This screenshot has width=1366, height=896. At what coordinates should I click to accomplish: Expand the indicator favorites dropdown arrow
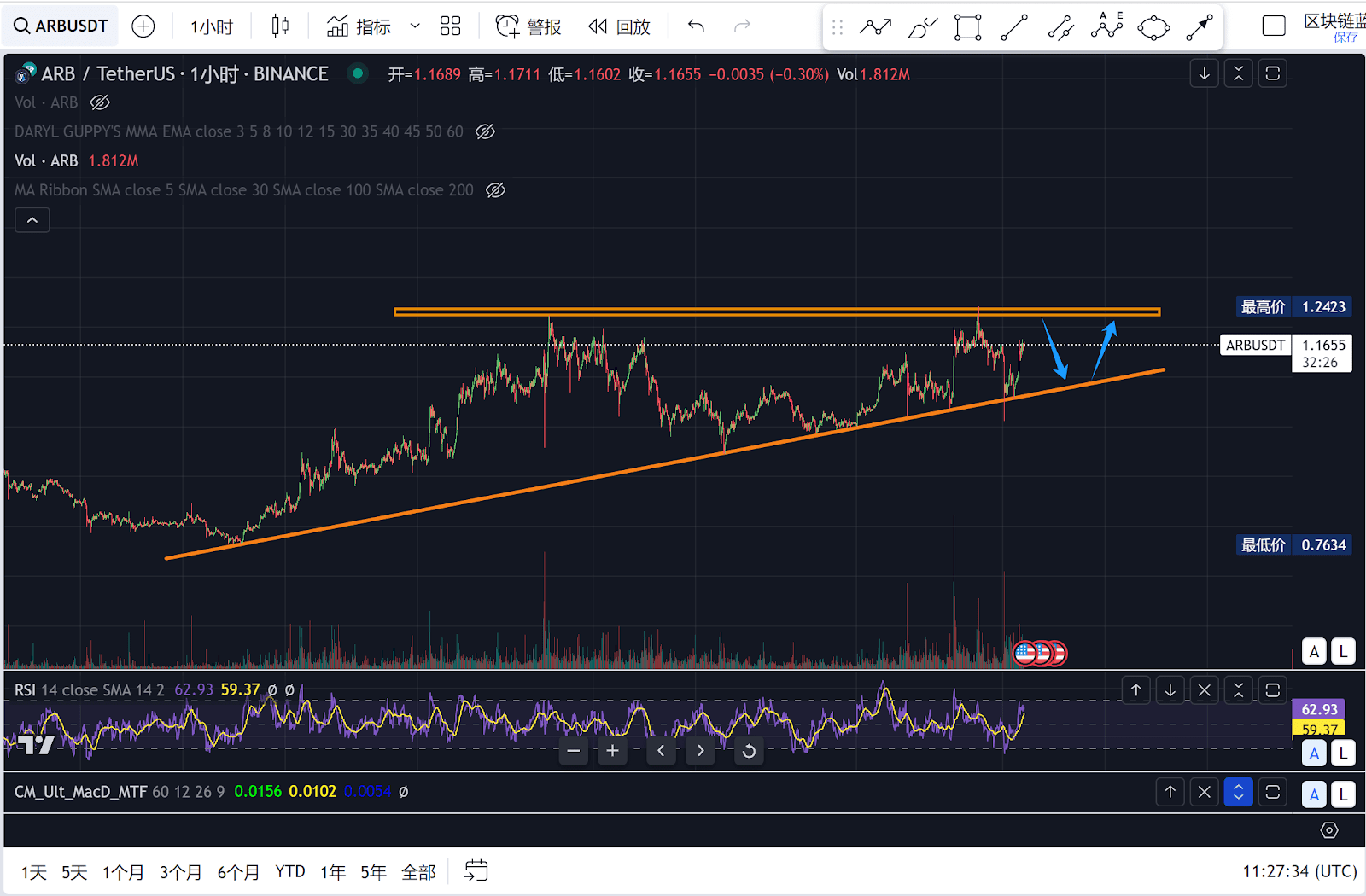415,26
